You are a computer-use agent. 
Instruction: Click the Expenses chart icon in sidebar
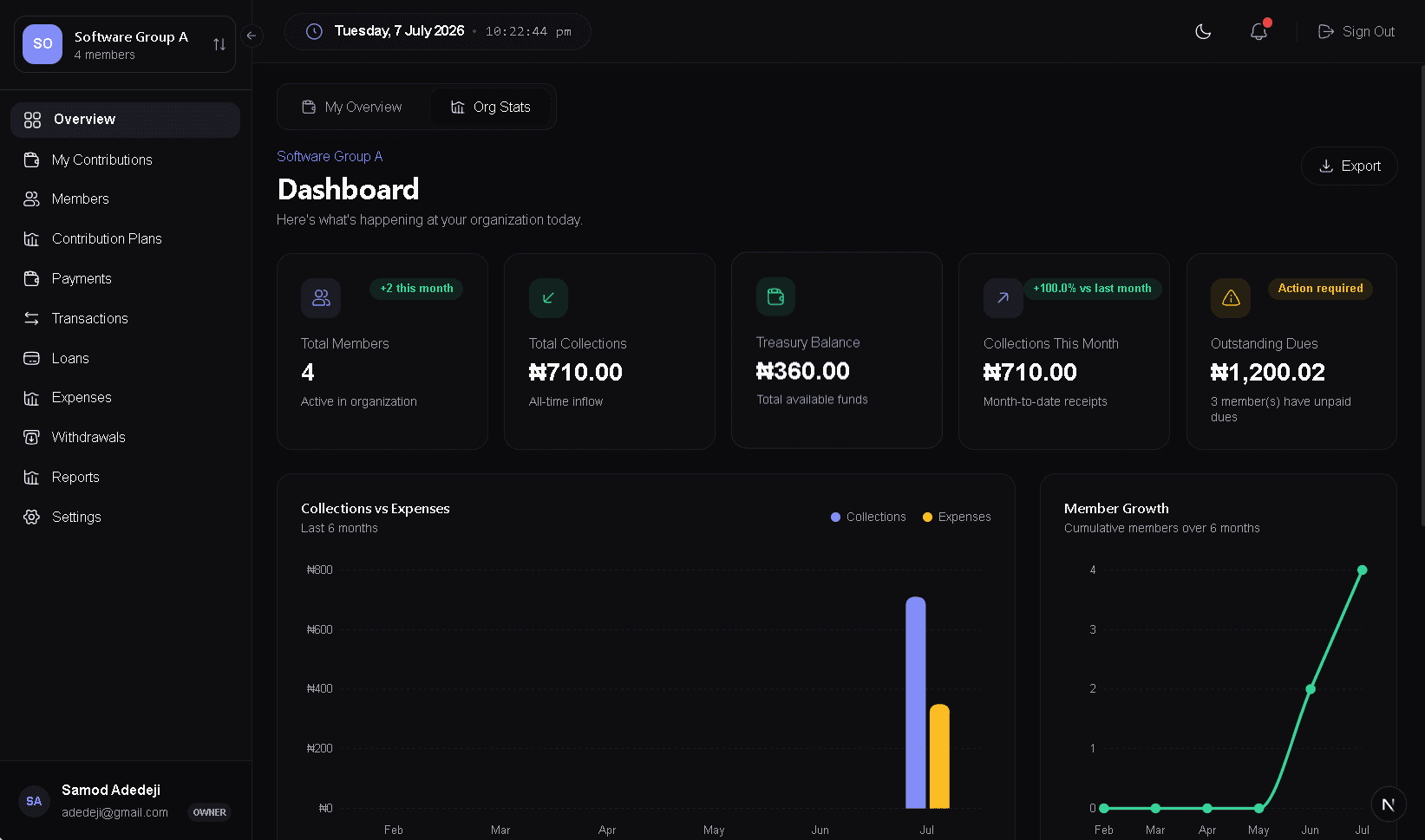point(32,398)
